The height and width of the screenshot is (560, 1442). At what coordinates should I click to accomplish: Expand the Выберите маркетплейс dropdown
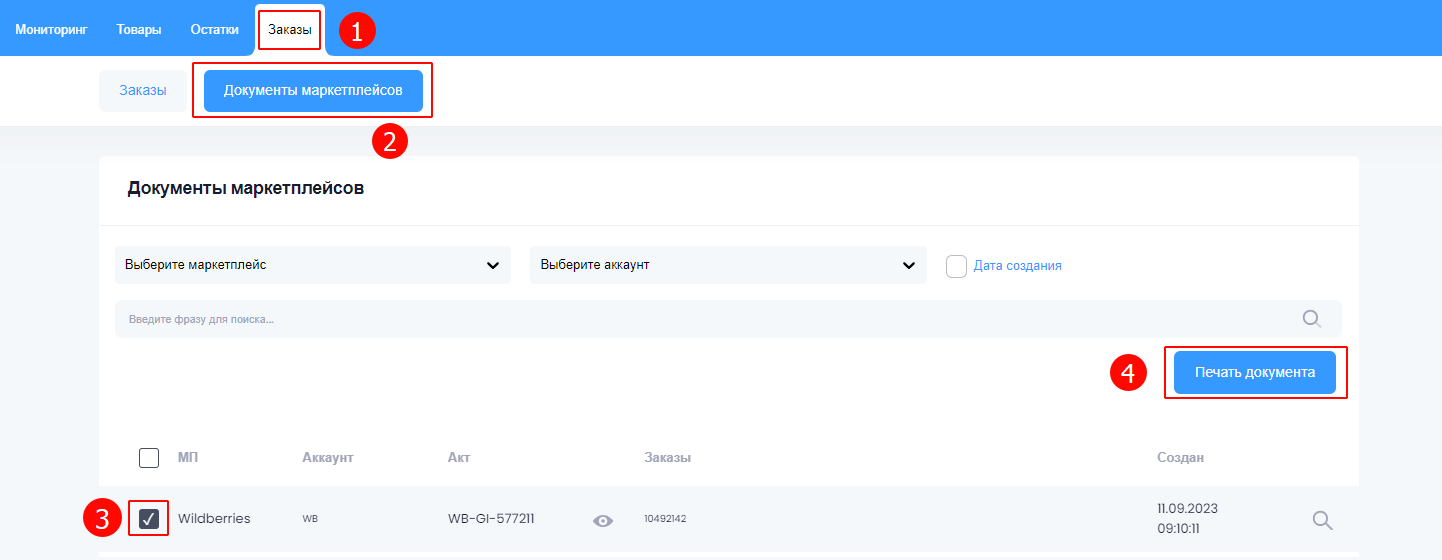coord(312,265)
